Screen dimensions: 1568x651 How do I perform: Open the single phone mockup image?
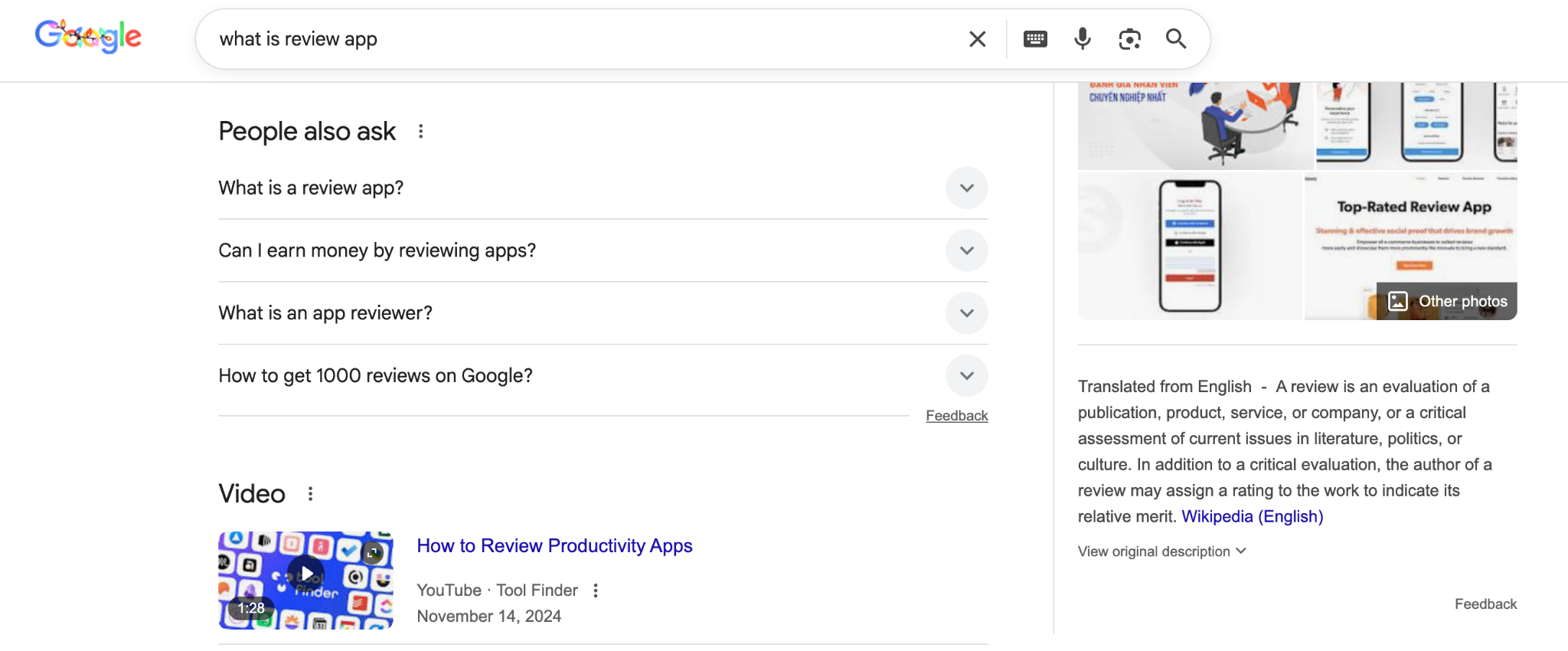tap(1190, 246)
